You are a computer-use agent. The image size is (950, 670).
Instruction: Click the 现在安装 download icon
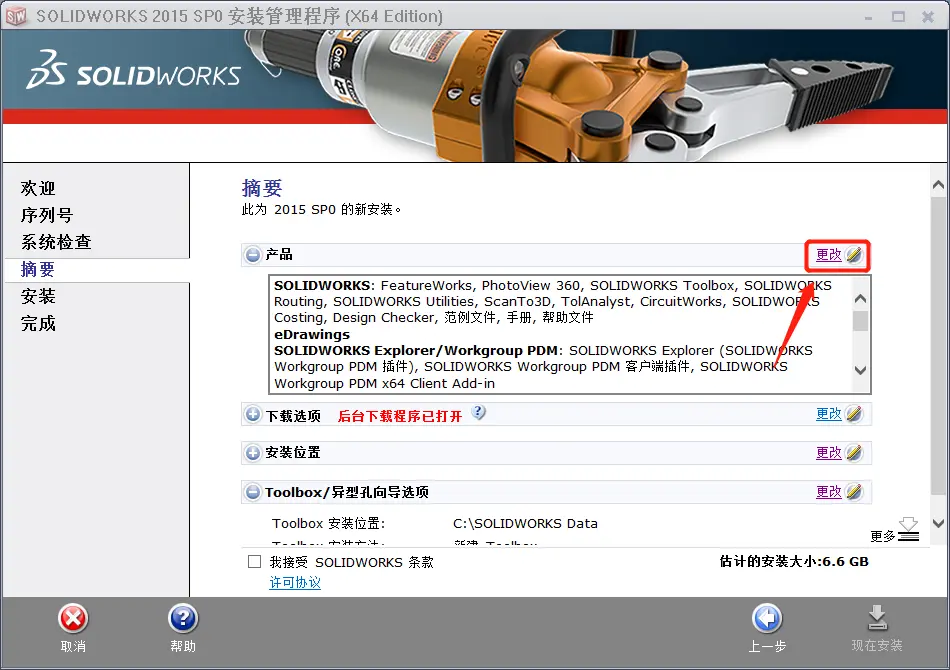[877, 618]
